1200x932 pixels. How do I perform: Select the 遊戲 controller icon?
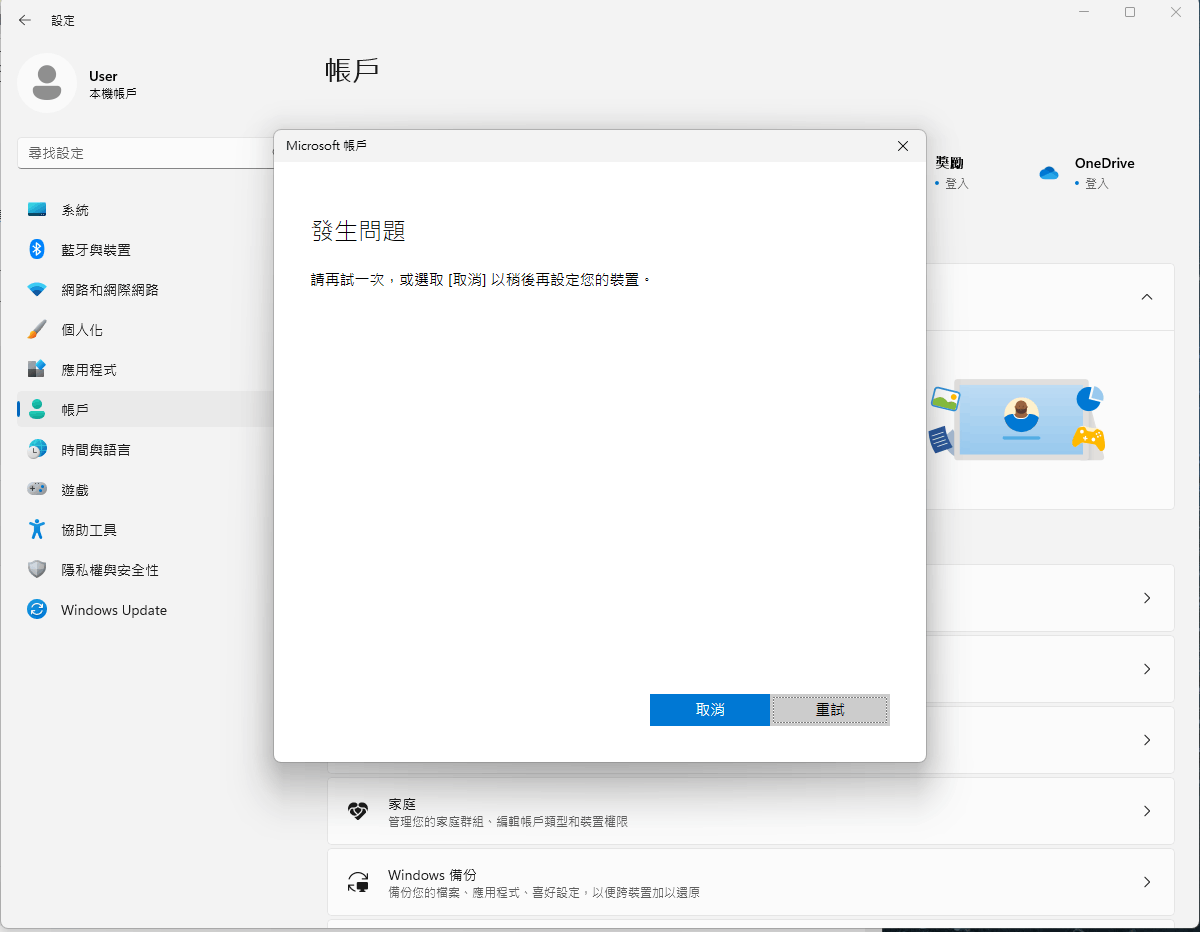tap(37, 490)
